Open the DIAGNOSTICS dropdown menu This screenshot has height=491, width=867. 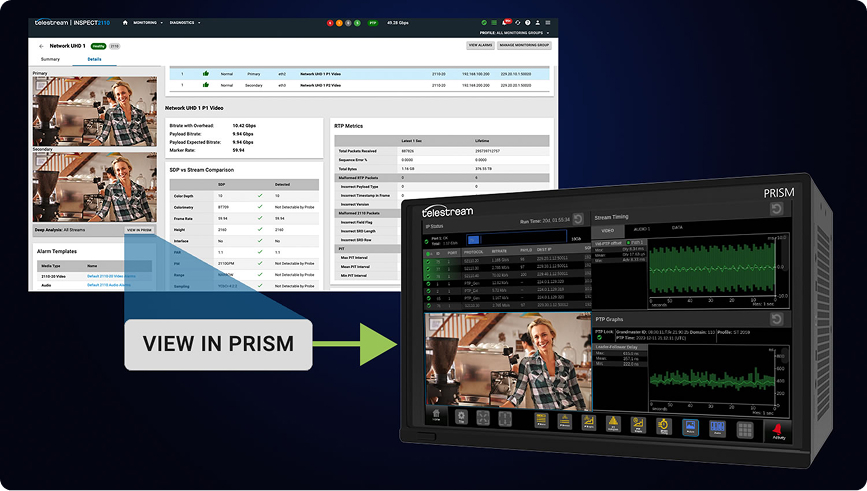click(185, 23)
